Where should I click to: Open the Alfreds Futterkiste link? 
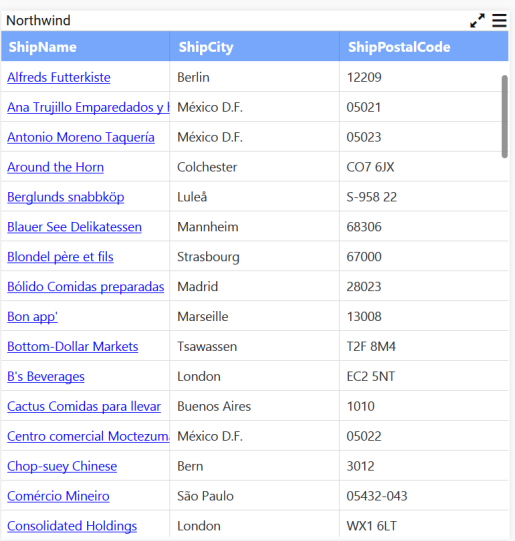point(59,77)
